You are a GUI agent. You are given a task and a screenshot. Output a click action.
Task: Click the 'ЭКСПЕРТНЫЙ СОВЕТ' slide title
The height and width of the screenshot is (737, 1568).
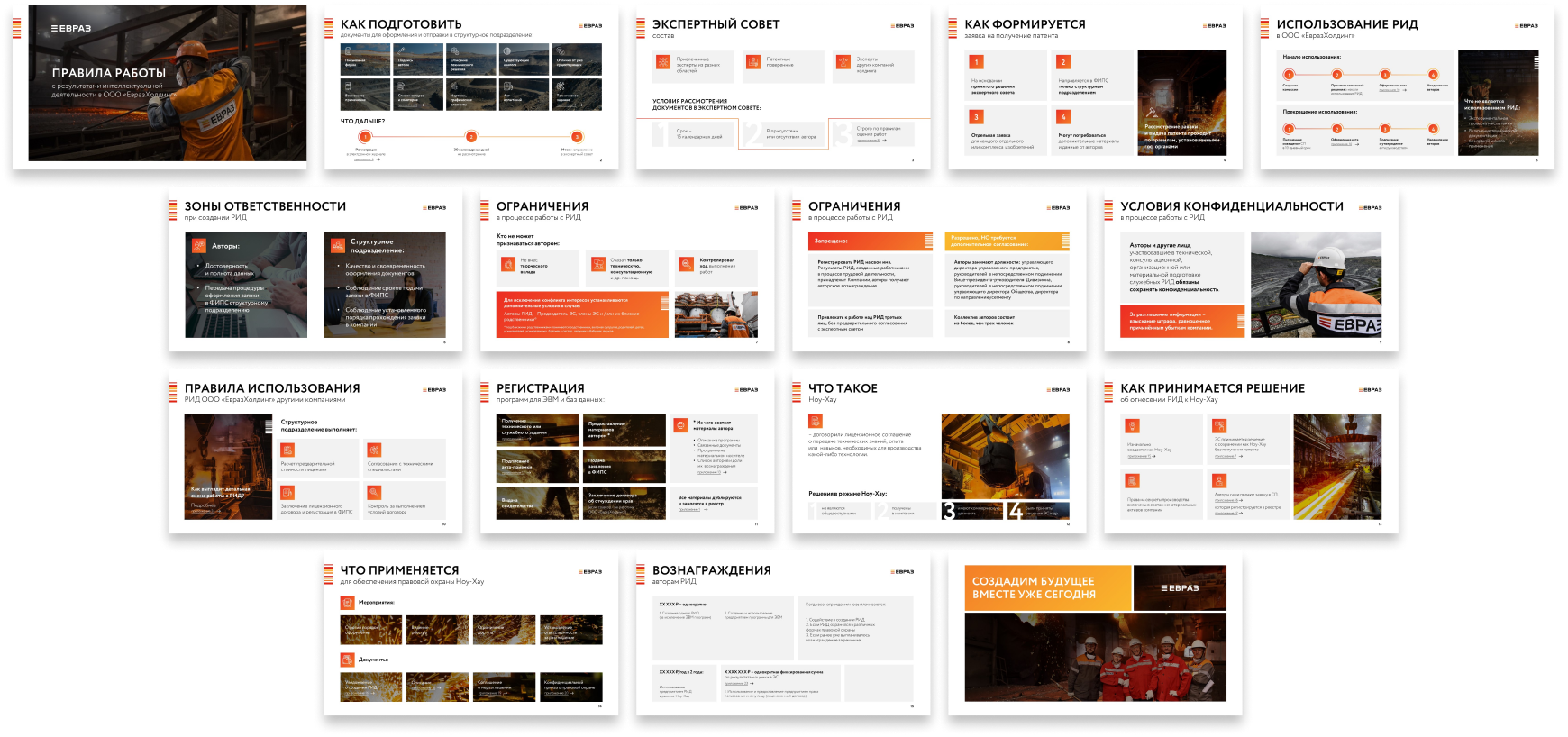point(716,24)
